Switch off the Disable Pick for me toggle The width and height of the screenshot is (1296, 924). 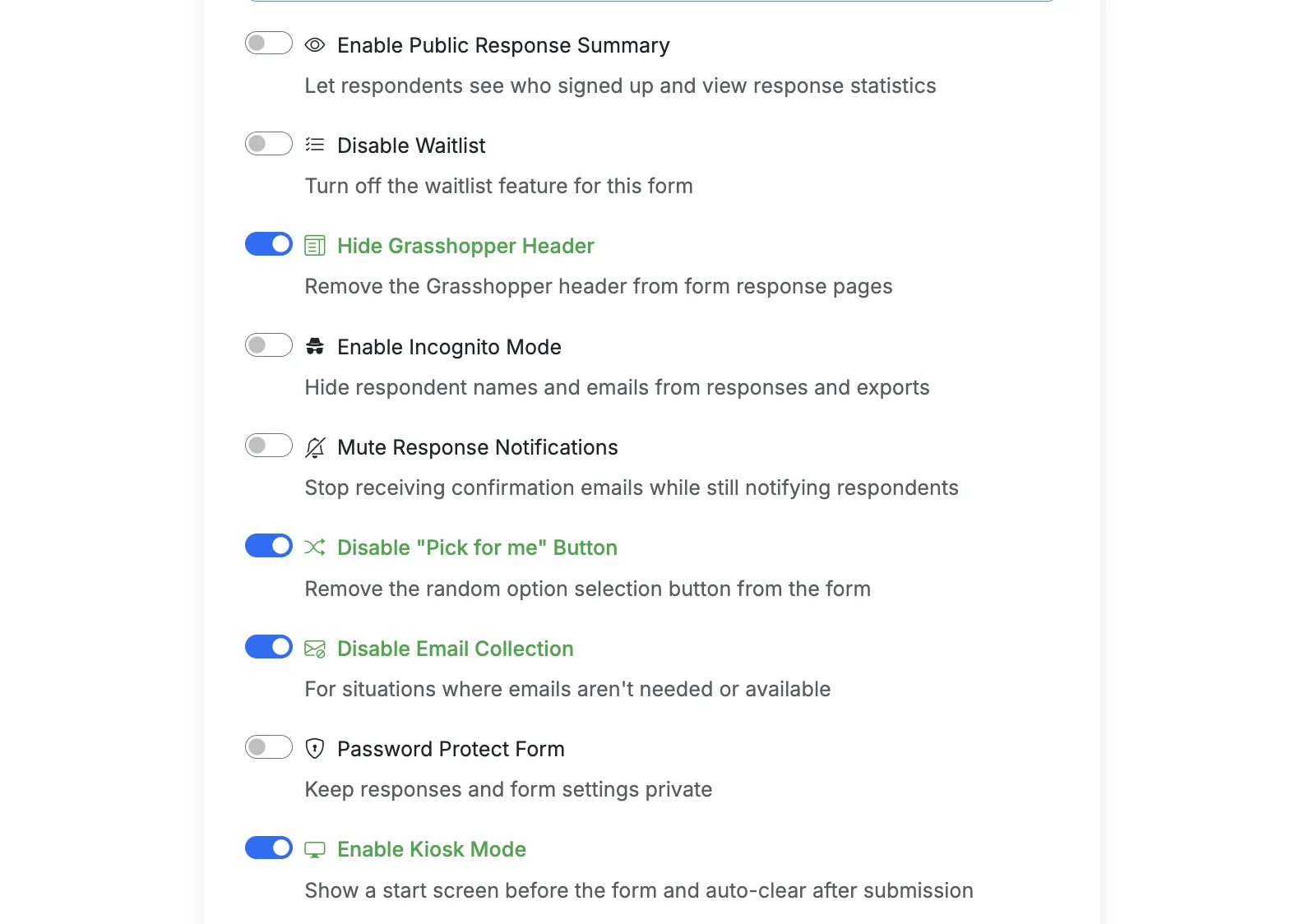click(x=268, y=545)
